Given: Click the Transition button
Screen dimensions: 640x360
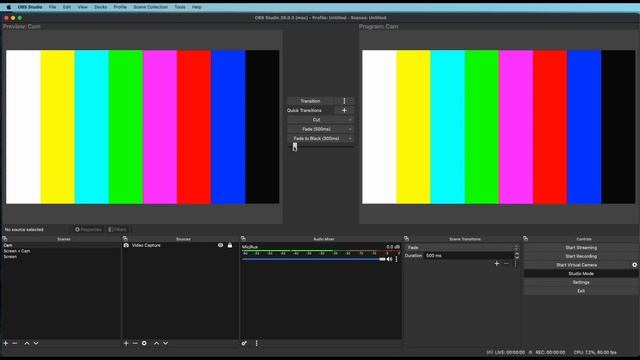Looking at the screenshot, I should 311,101.
